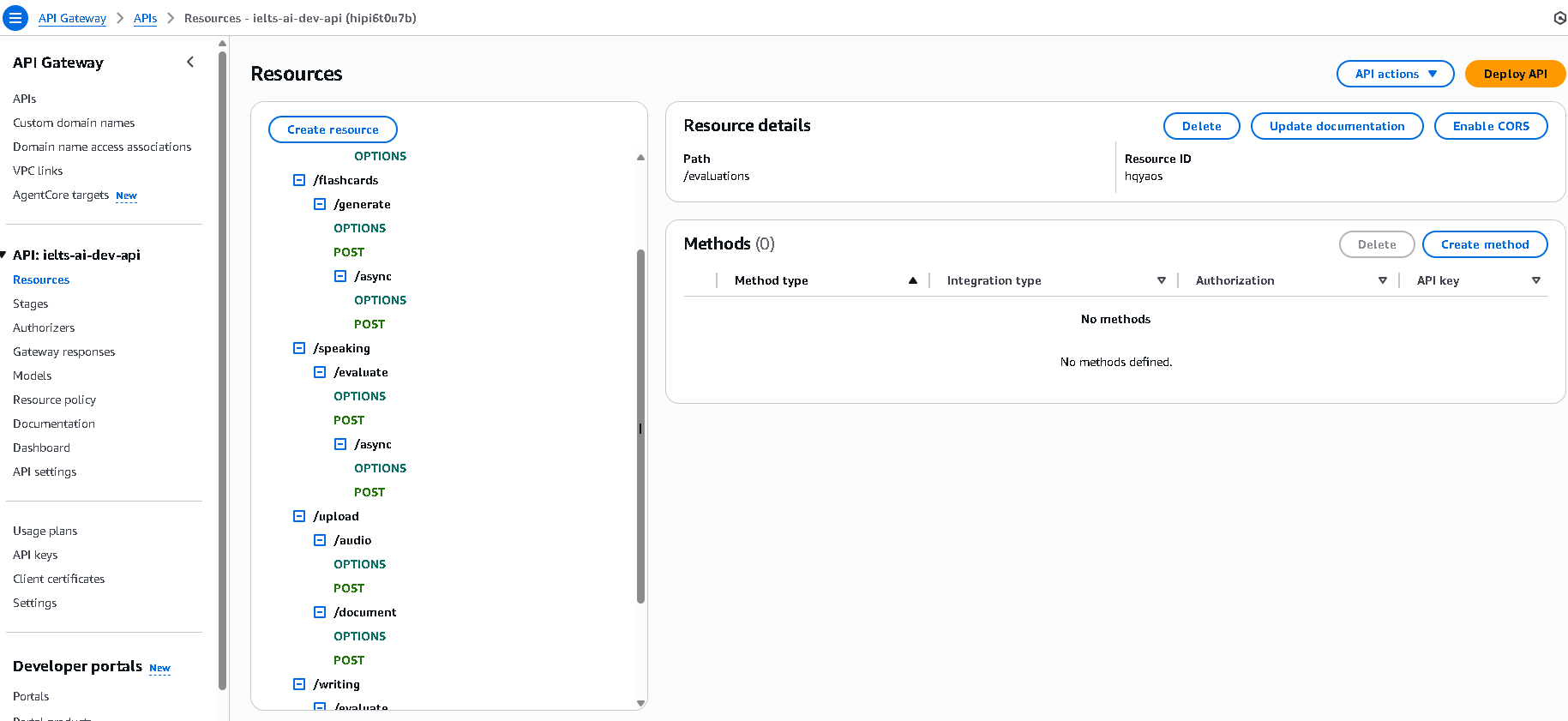Select POST under /speaking/evaluate/async

(x=369, y=492)
